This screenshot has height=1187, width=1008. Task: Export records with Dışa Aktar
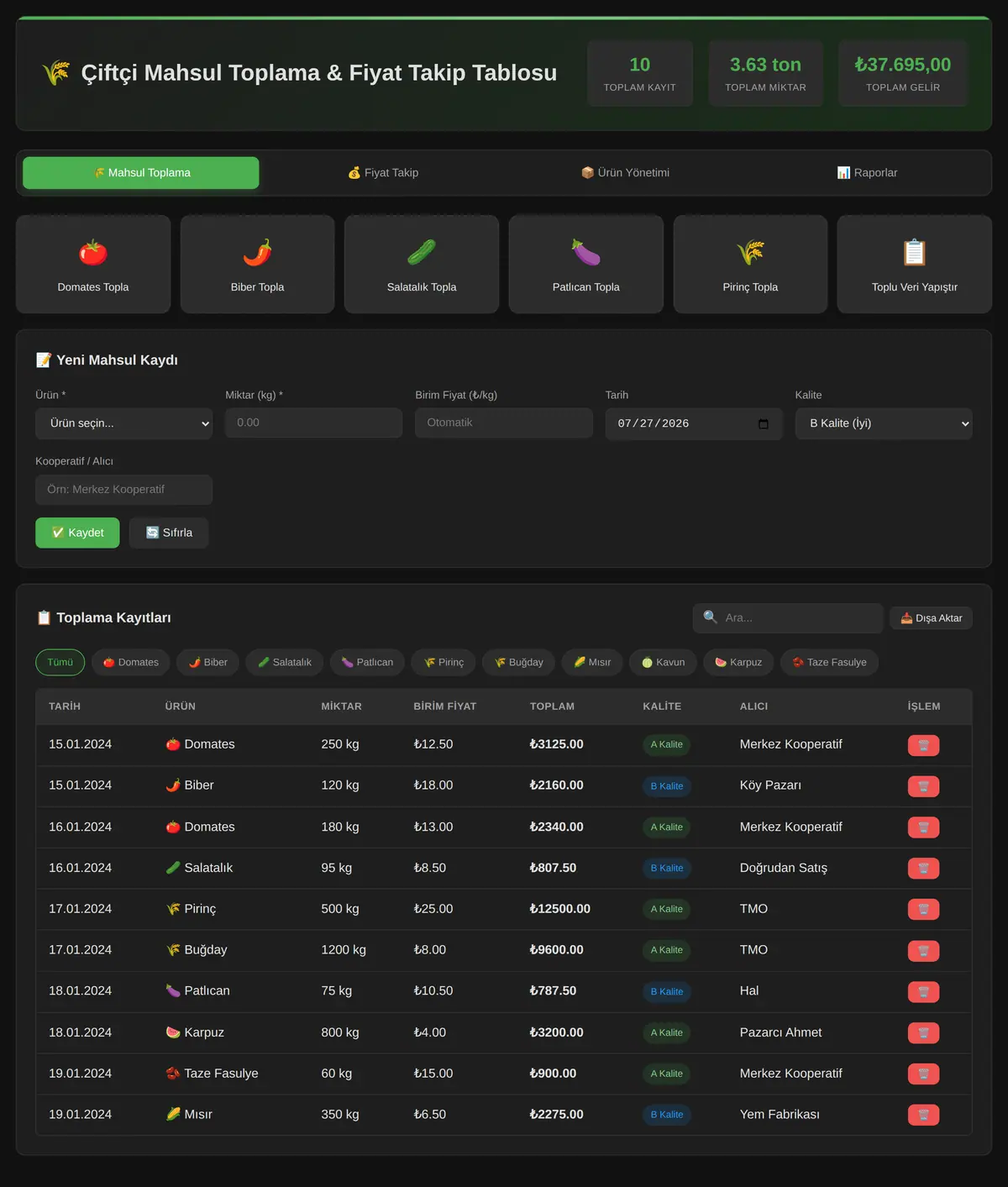click(x=931, y=618)
